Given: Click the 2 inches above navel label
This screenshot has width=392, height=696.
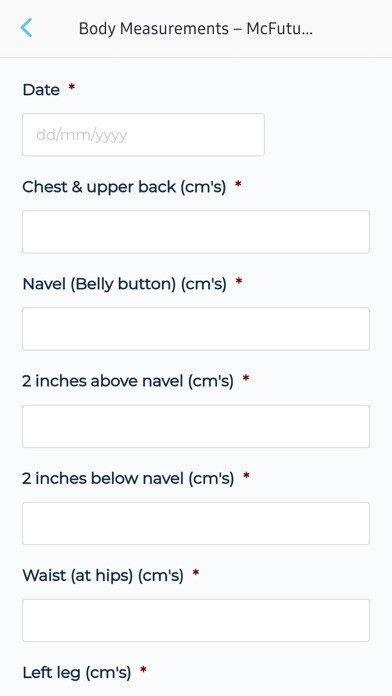Looking at the screenshot, I should click(128, 381).
